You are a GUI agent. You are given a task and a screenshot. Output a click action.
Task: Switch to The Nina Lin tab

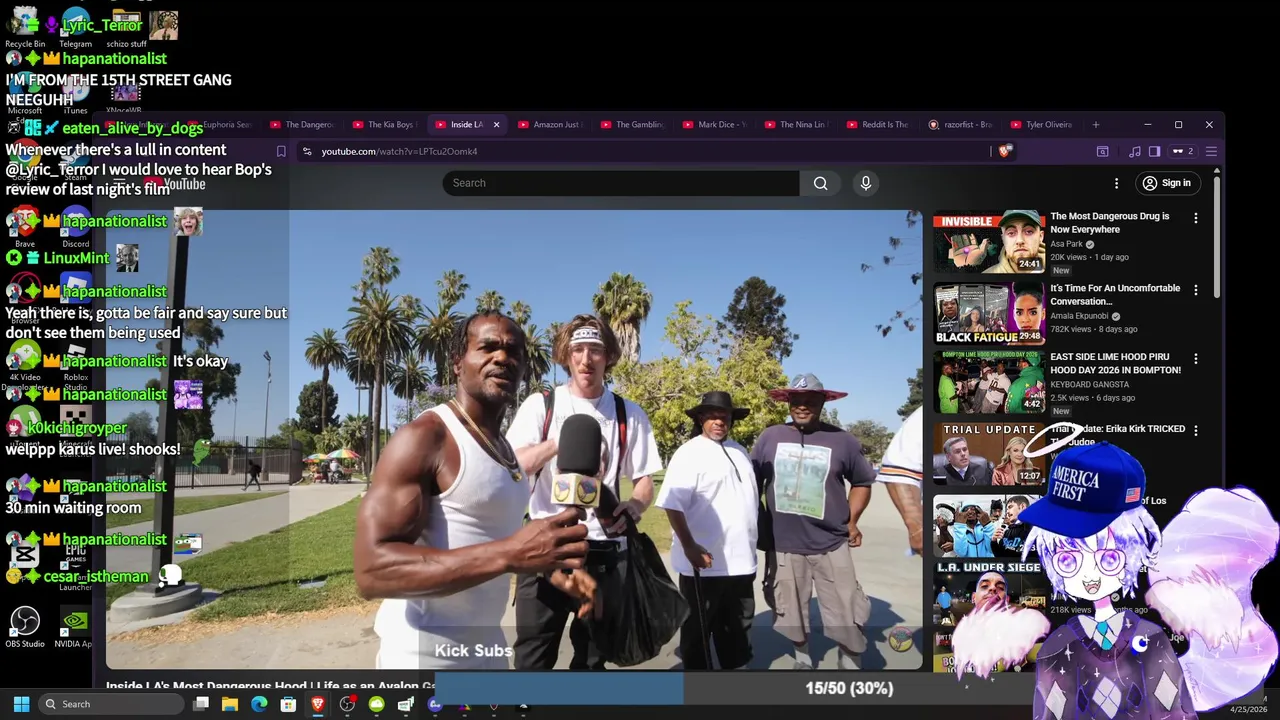(x=796, y=125)
